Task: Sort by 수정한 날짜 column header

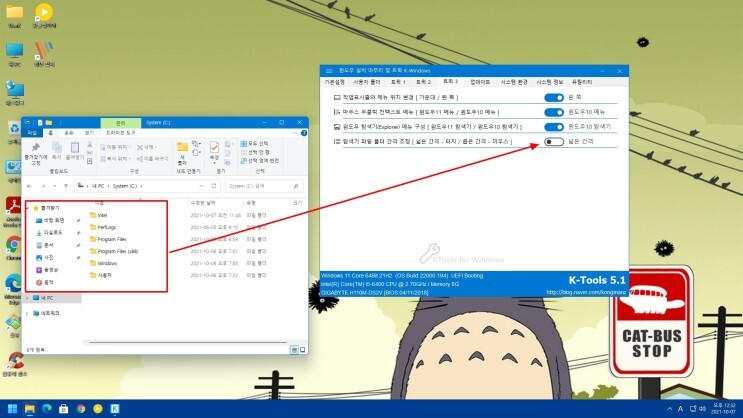Action: (x=203, y=203)
